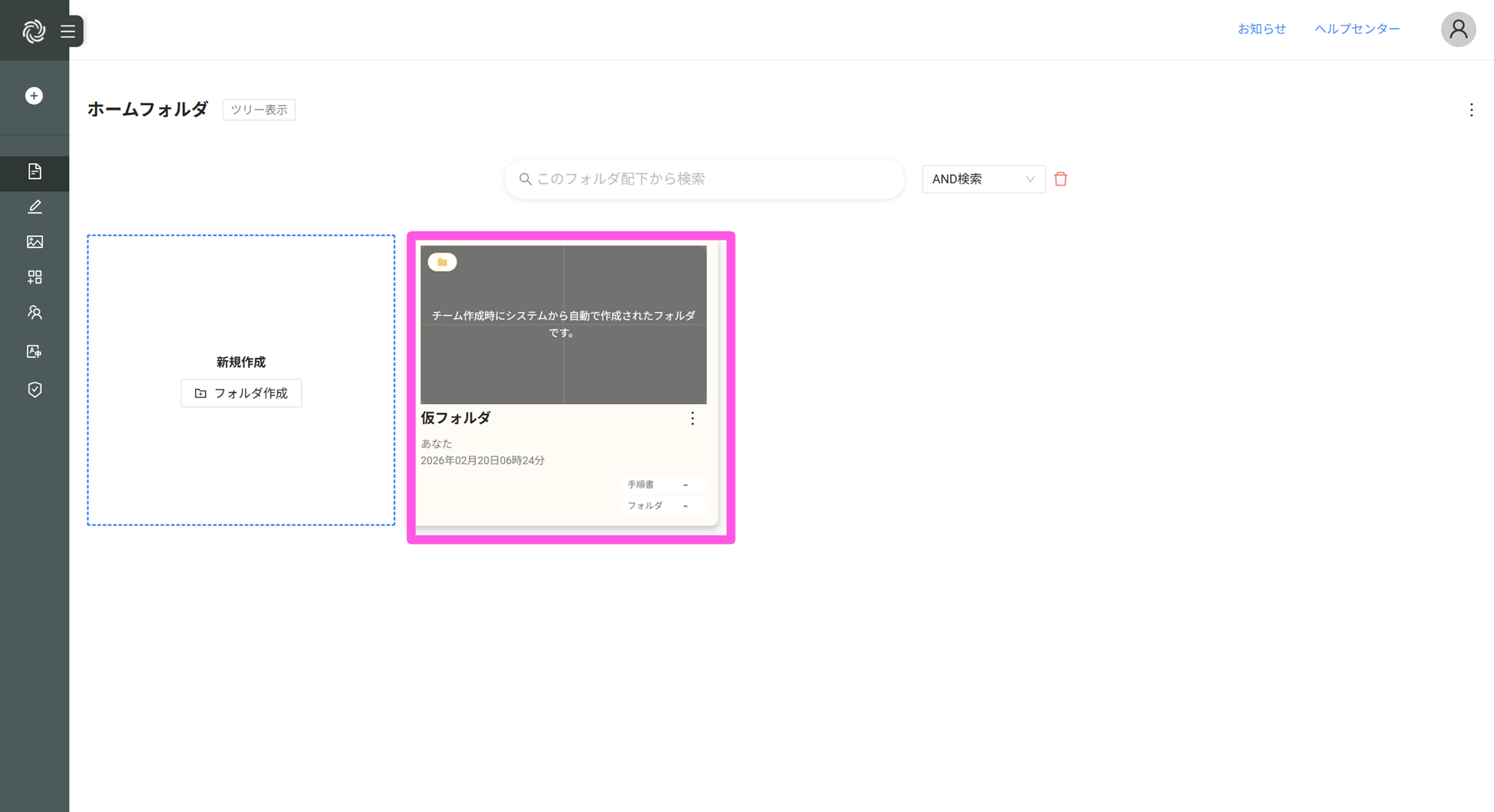Toggle the hamburger sidebar menu

(x=68, y=31)
